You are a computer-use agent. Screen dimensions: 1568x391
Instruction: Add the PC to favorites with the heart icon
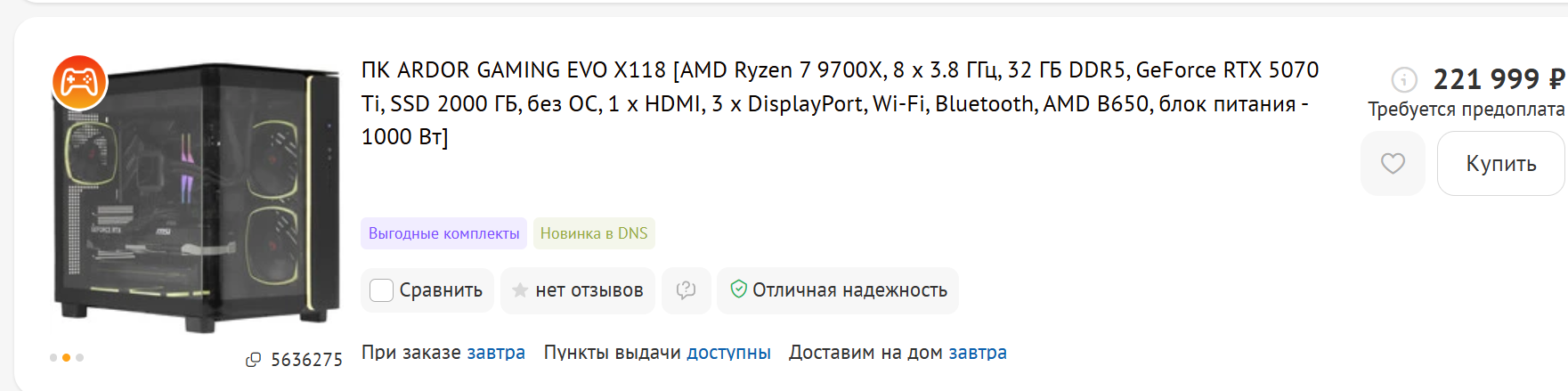point(1393,164)
